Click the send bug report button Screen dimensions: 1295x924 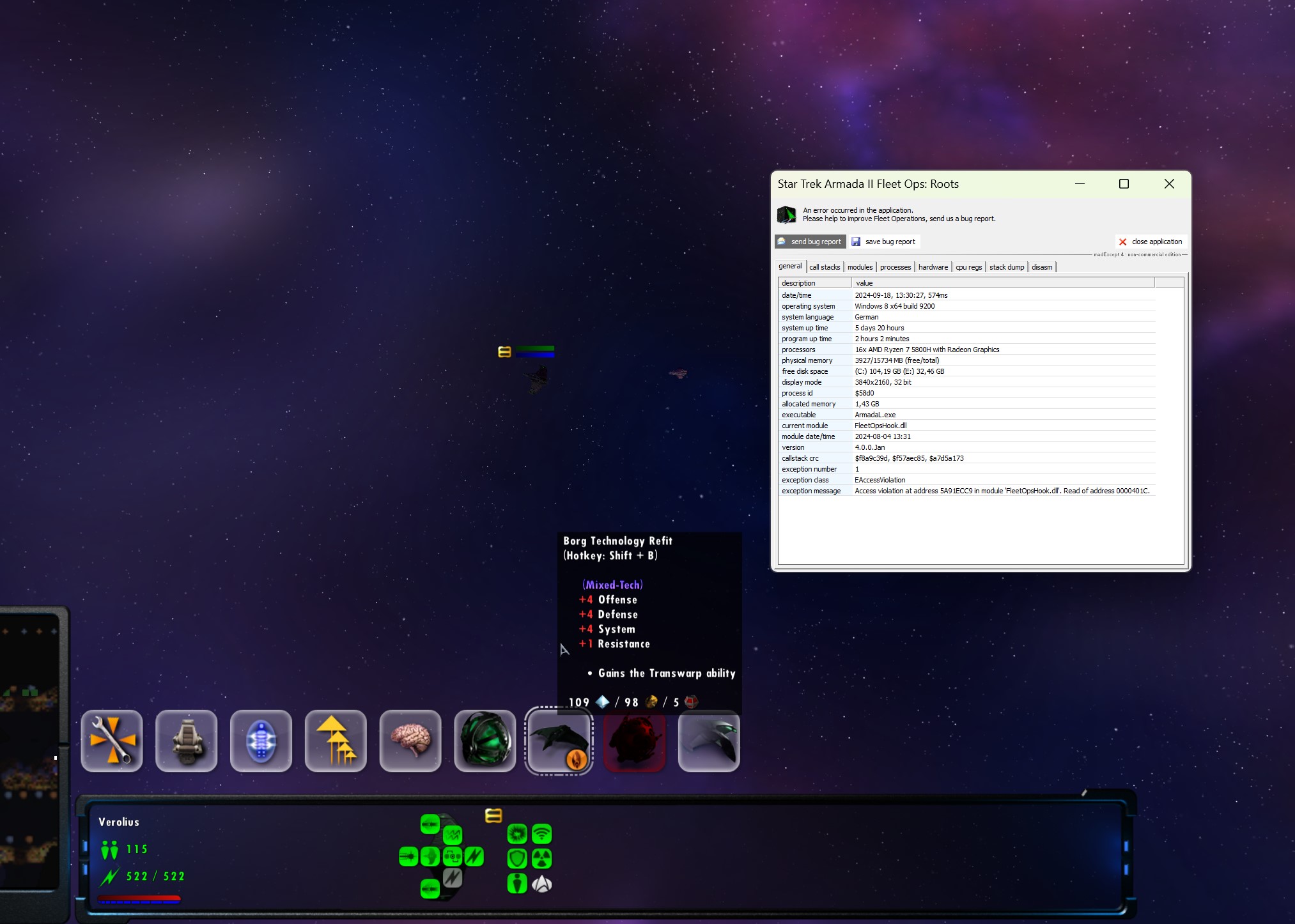[x=810, y=242]
